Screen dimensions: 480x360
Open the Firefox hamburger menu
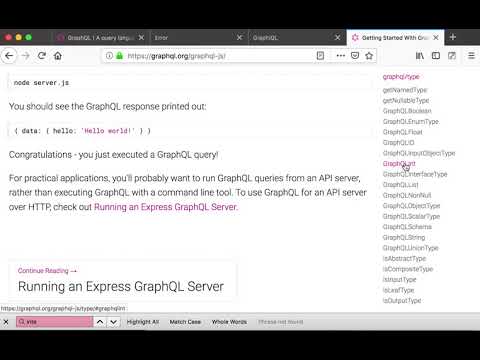tap(471, 56)
